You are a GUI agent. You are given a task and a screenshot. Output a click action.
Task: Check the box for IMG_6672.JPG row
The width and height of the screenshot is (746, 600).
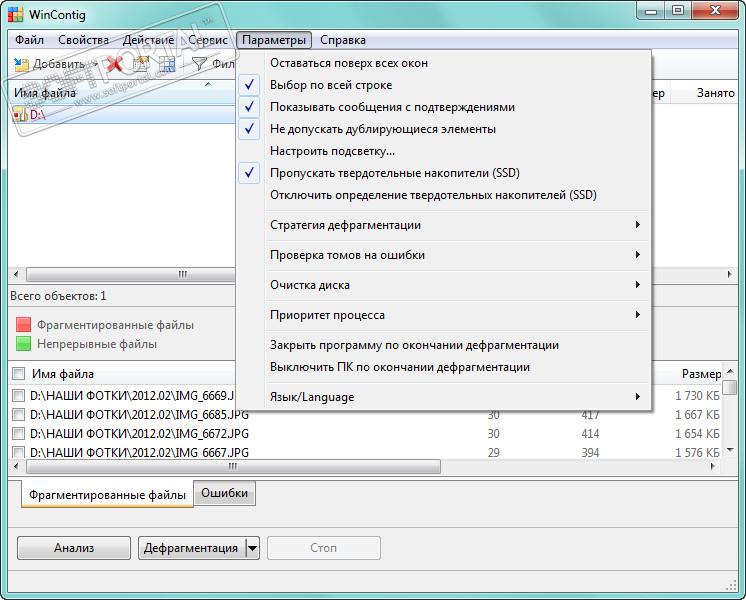click(x=19, y=433)
